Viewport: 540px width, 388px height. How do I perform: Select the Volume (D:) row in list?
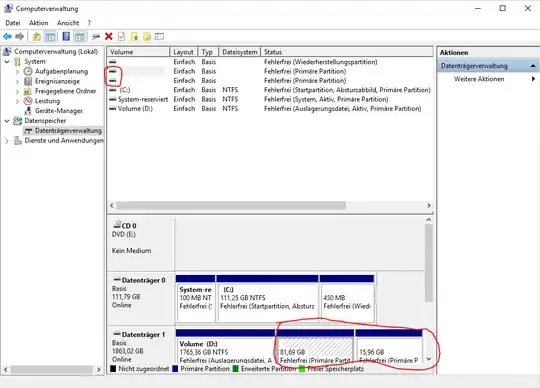click(270, 108)
